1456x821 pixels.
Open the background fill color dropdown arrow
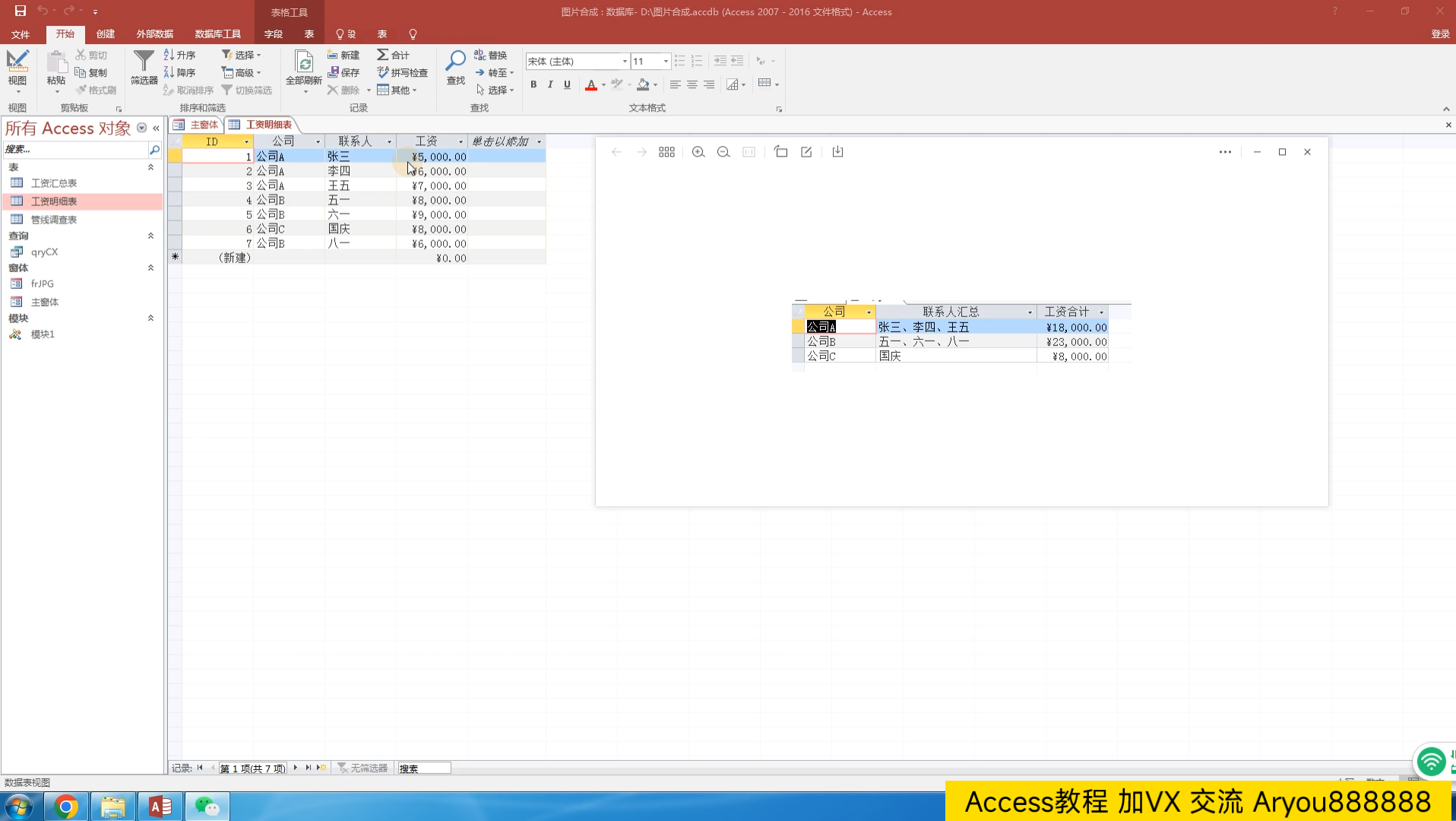tap(655, 84)
